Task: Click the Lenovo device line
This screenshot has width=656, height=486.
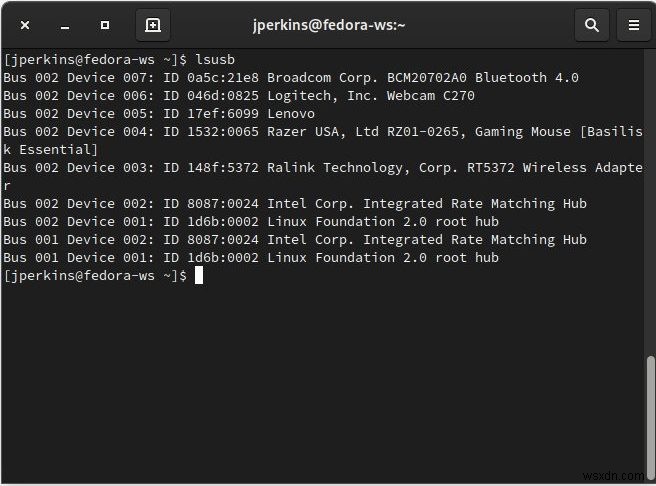Action: click(159, 113)
